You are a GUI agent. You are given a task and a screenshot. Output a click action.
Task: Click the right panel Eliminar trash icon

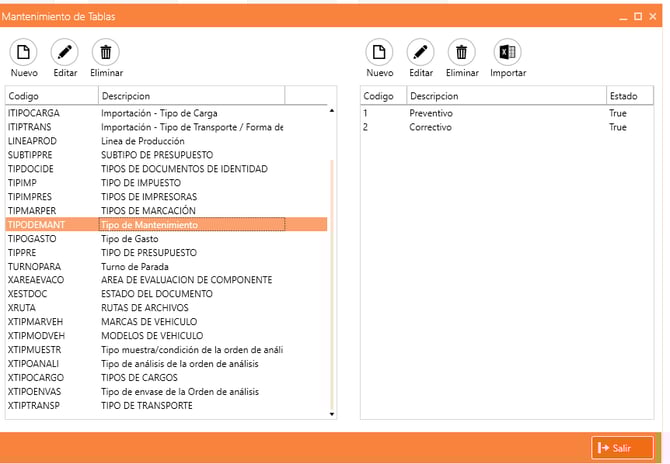tap(461, 52)
